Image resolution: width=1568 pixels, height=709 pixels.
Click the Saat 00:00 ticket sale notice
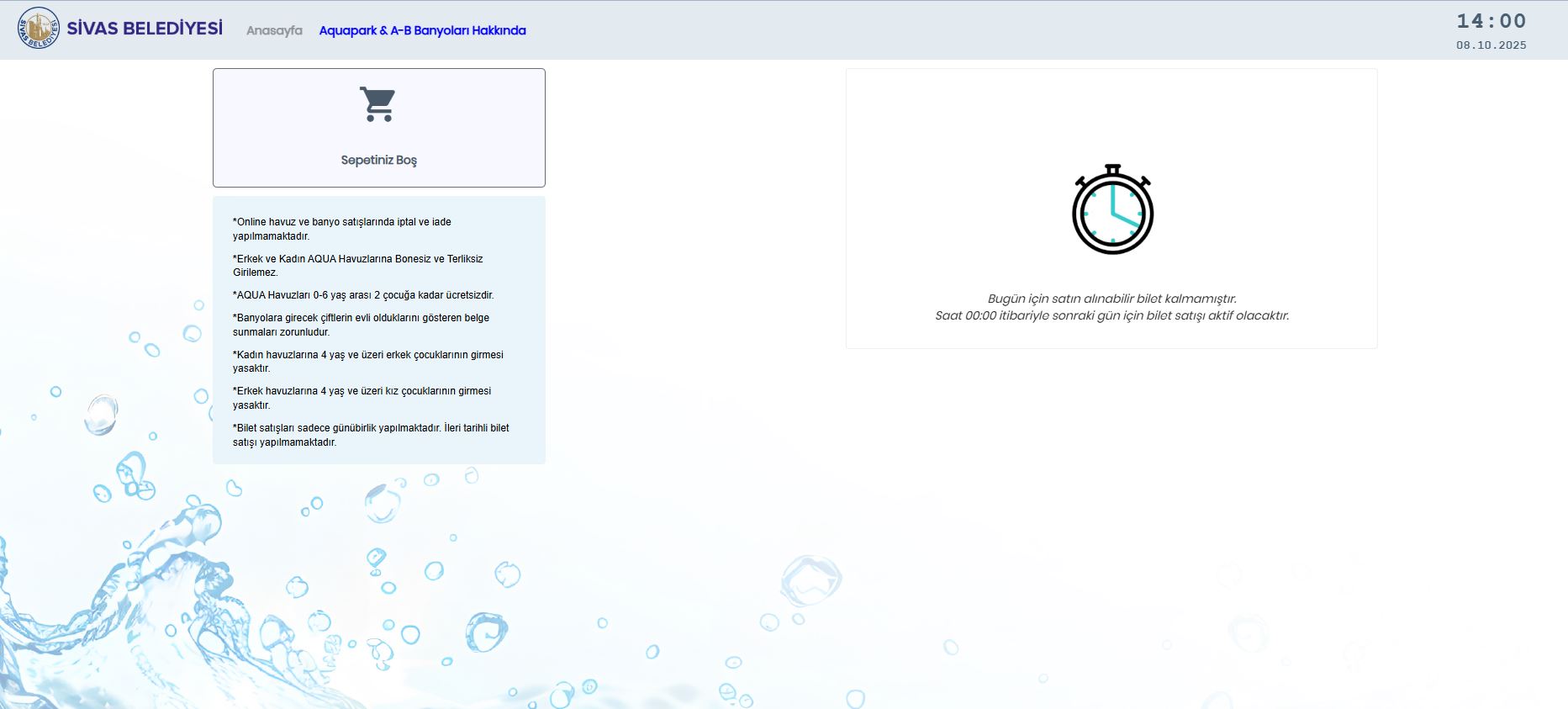click(1111, 315)
